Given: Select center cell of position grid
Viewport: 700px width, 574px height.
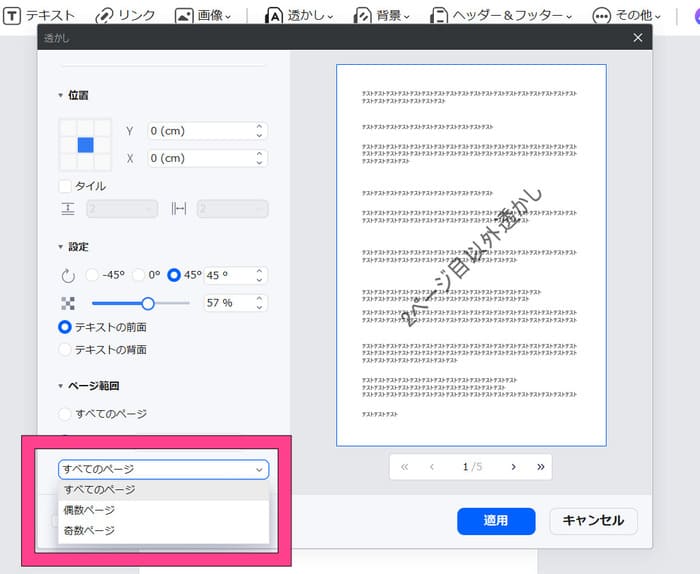Looking at the screenshot, I should click(x=85, y=145).
